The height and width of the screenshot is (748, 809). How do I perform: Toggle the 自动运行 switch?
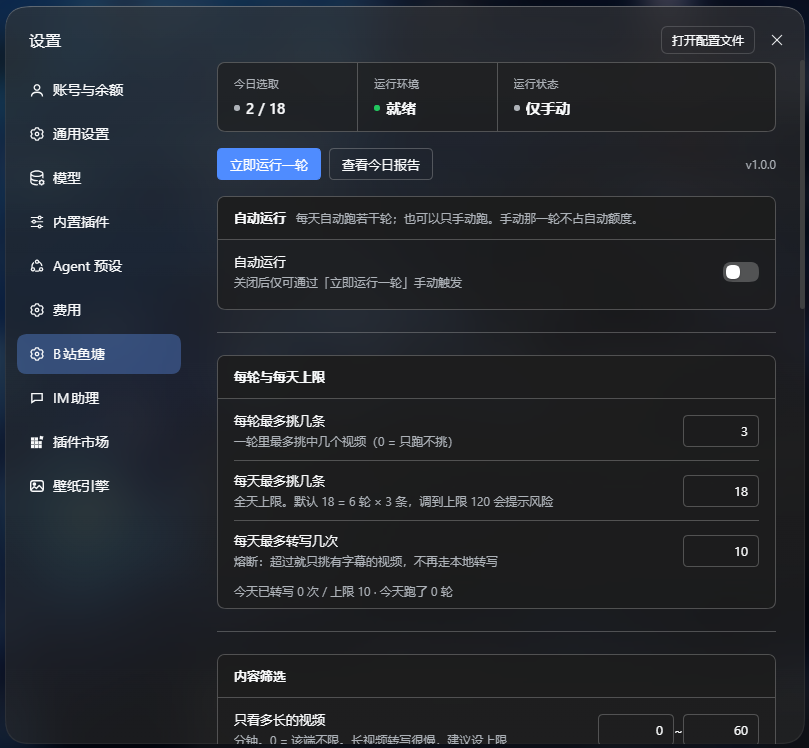click(x=740, y=272)
